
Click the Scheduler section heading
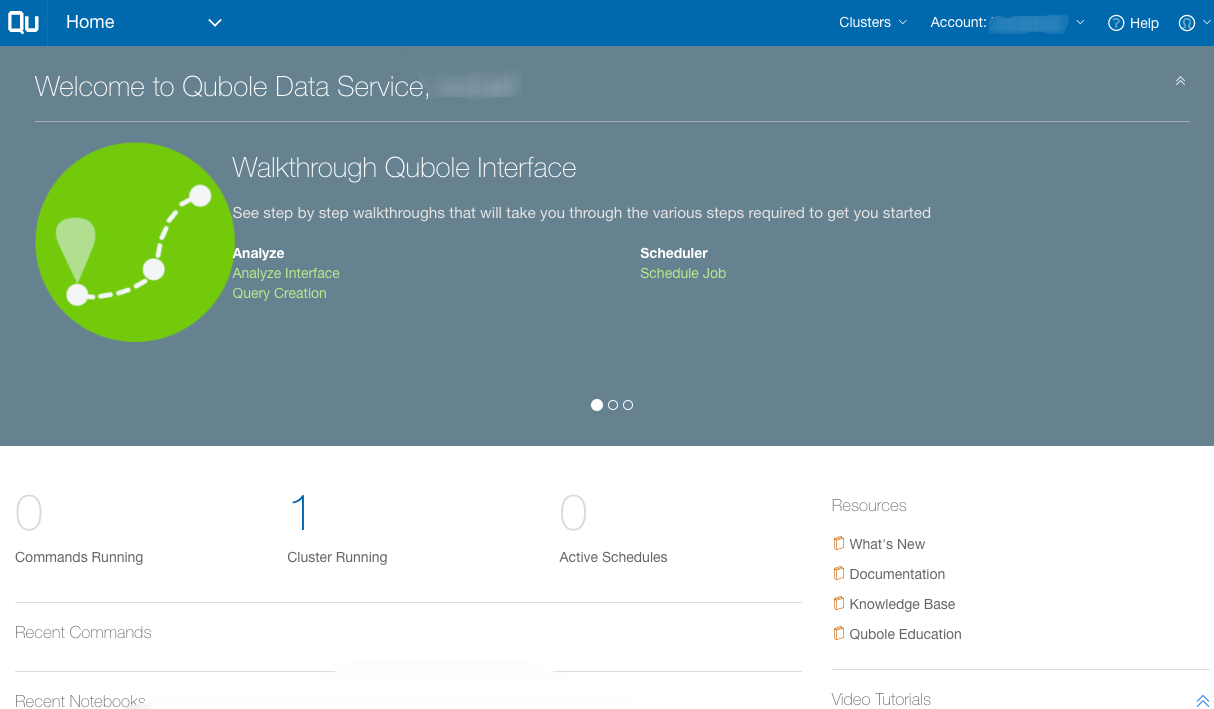coord(674,253)
